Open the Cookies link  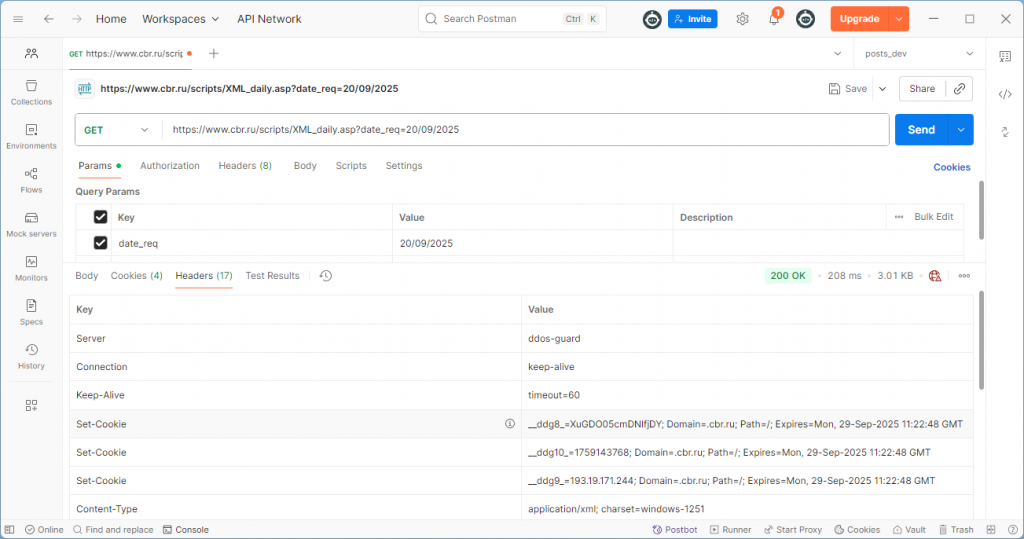[952, 167]
